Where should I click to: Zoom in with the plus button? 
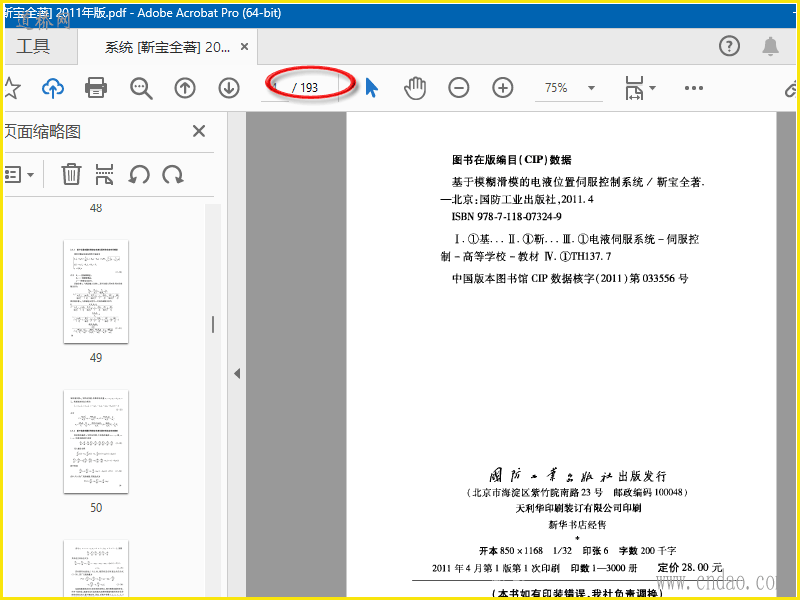(x=503, y=88)
